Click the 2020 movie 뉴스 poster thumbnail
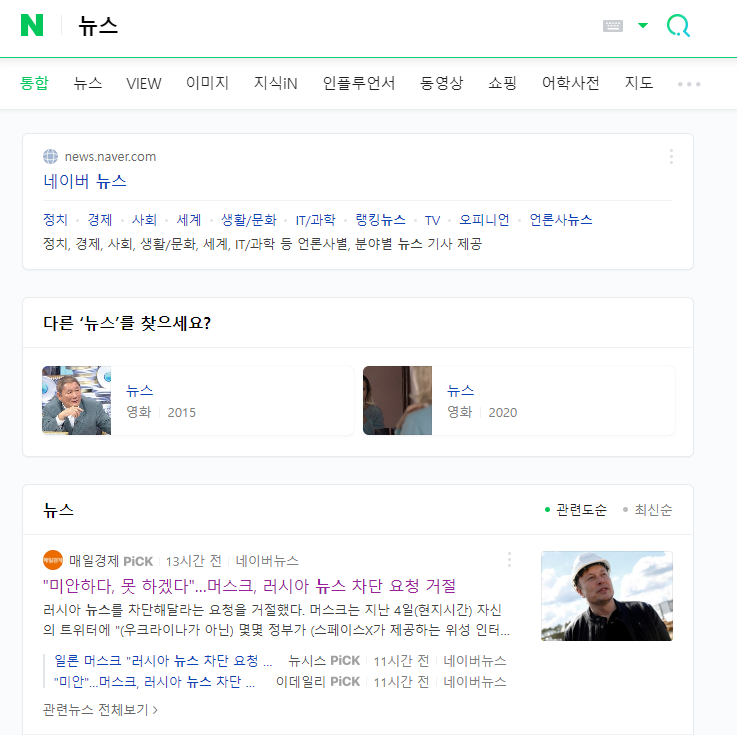This screenshot has height=735, width=737. [x=397, y=400]
